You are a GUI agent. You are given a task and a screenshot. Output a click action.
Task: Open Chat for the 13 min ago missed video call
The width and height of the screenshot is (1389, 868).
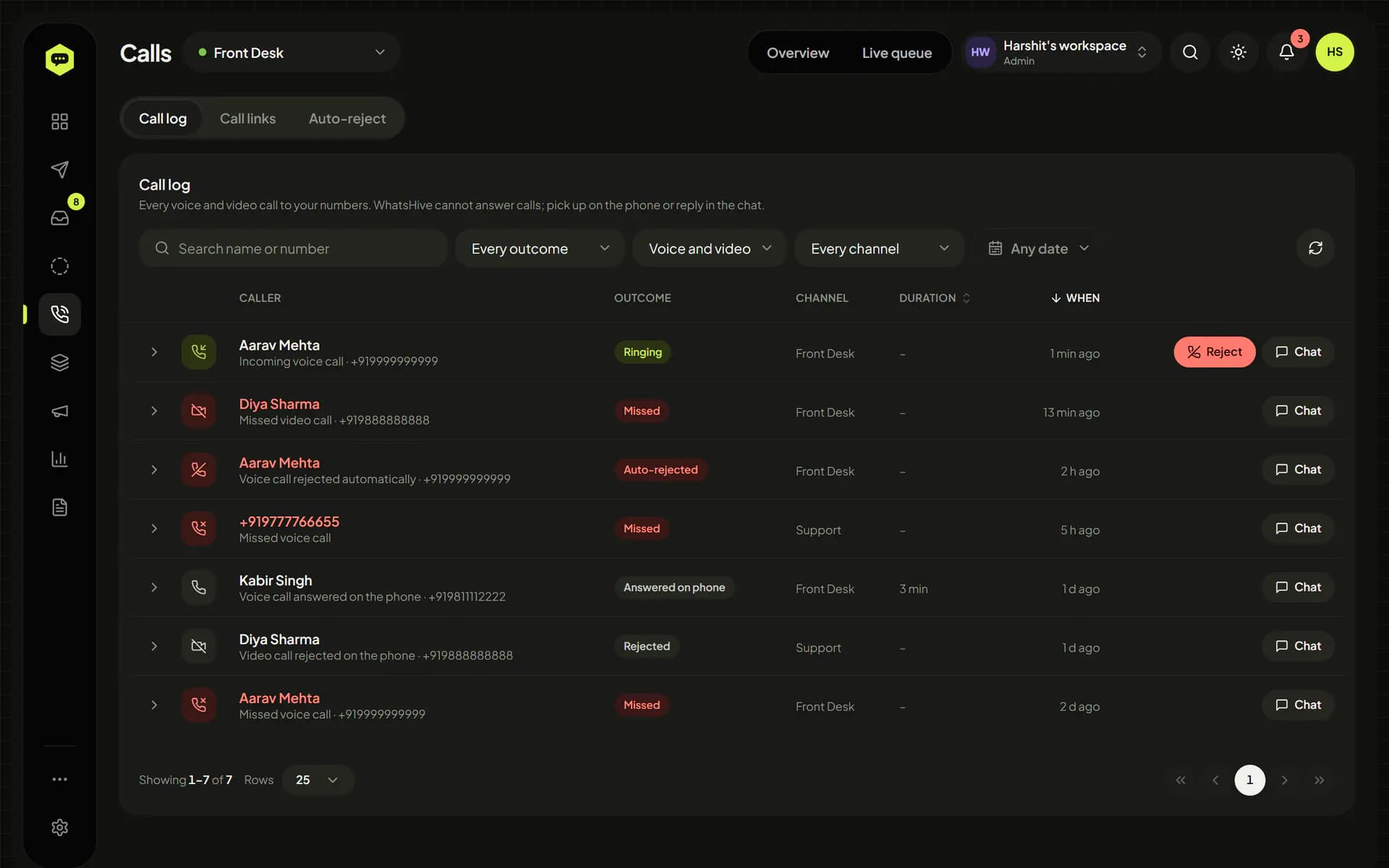[1298, 410]
